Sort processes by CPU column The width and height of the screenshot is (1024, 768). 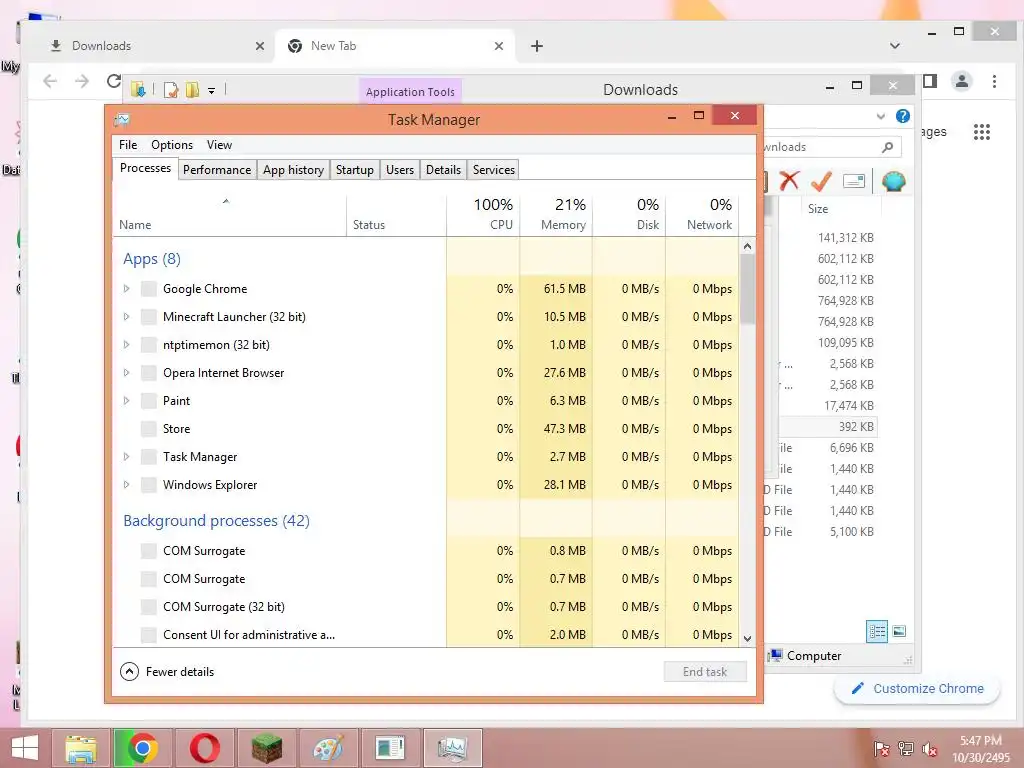(483, 214)
